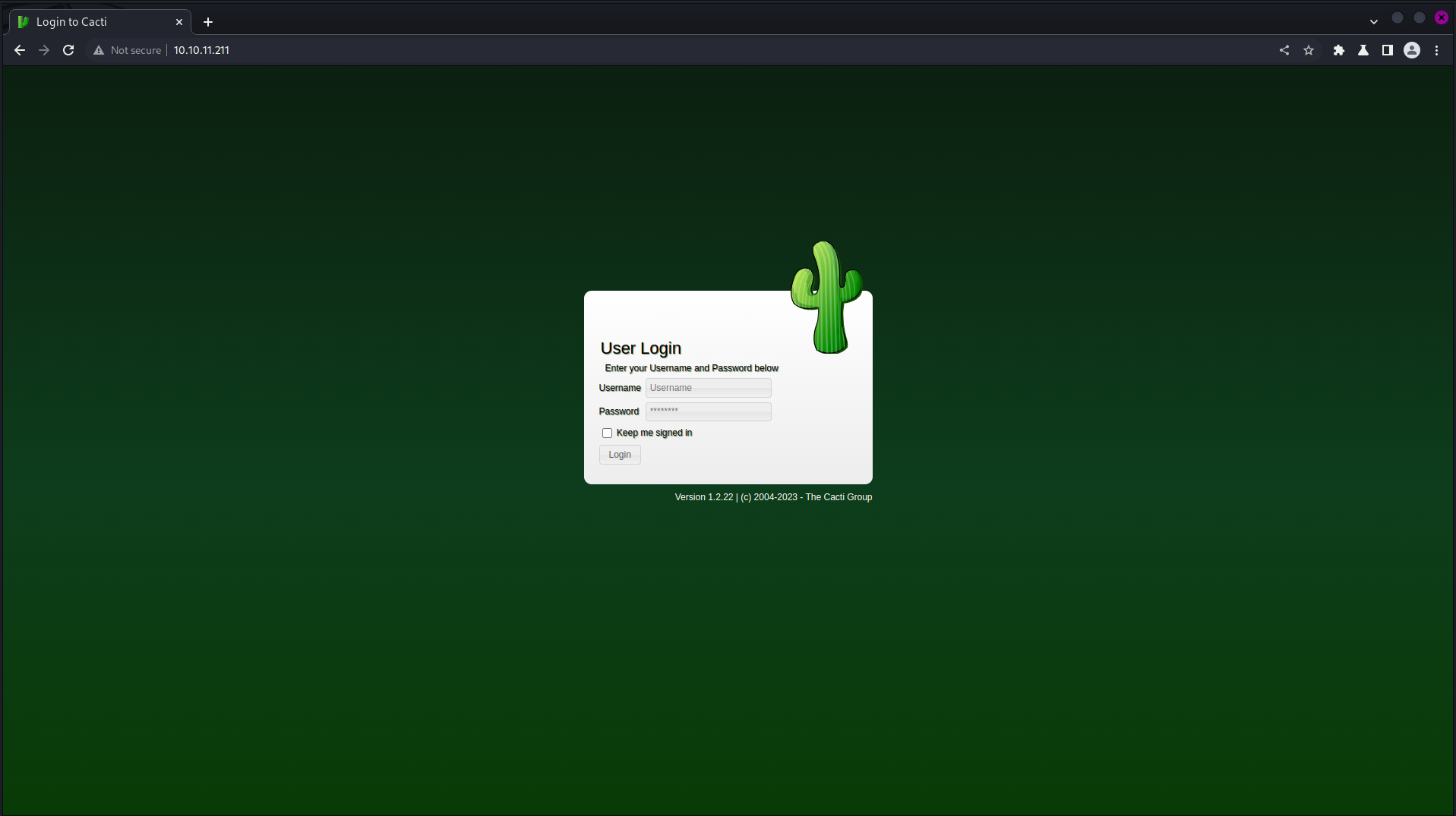Open the profile avatar menu
Image resolution: width=1456 pixels, height=816 pixels.
[1411, 50]
